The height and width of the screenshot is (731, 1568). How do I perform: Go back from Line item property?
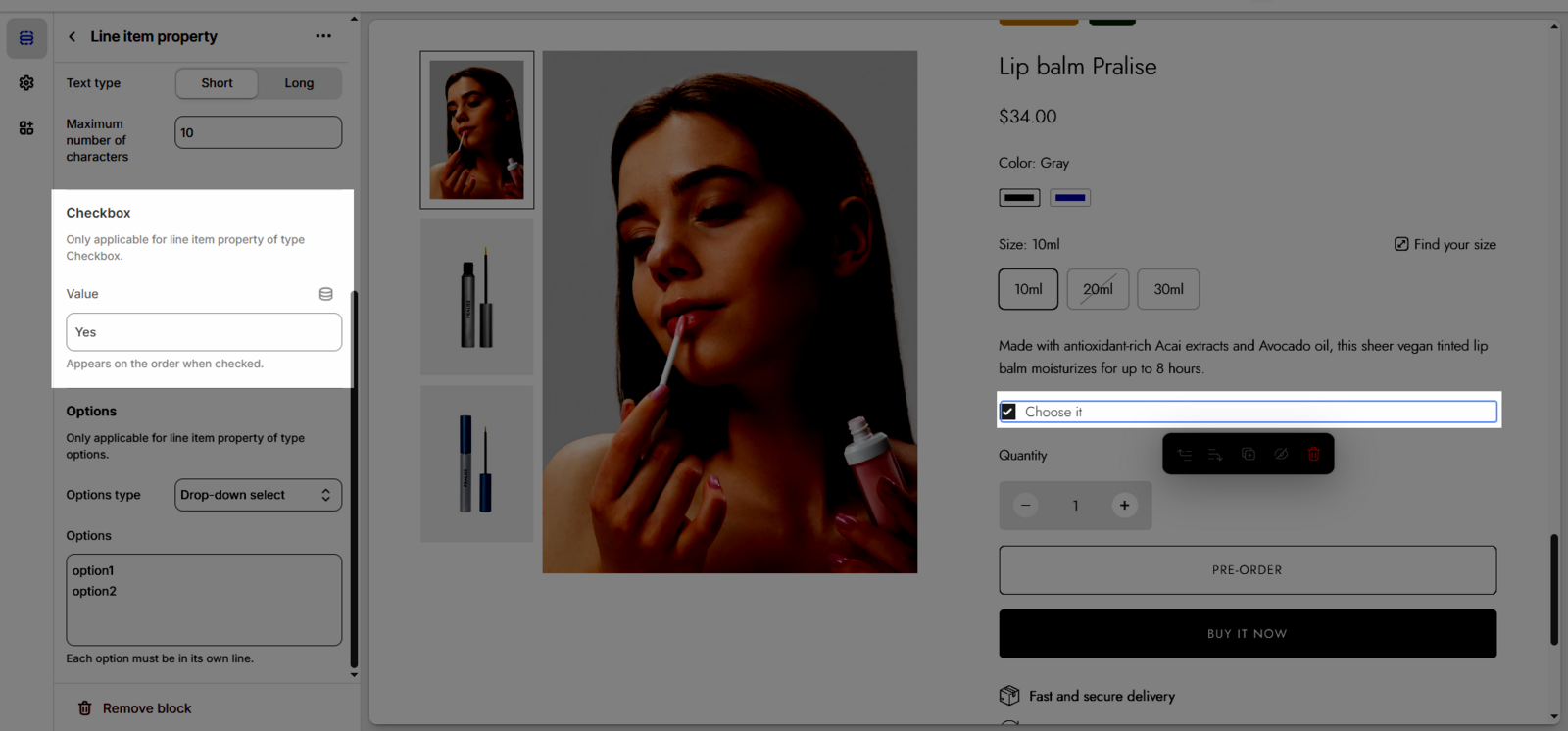coord(72,37)
